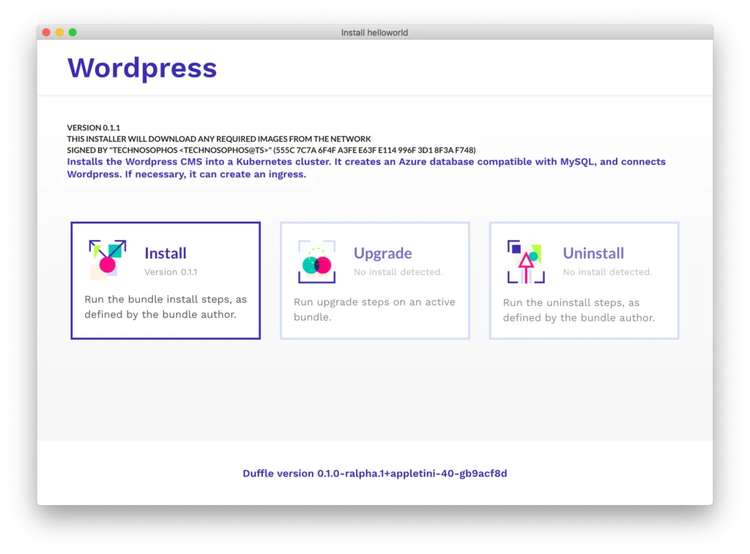The width and height of the screenshot is (750, 554).
Task: Click 'Version 0.1.1' under the Install title
Action: (171, 272)
